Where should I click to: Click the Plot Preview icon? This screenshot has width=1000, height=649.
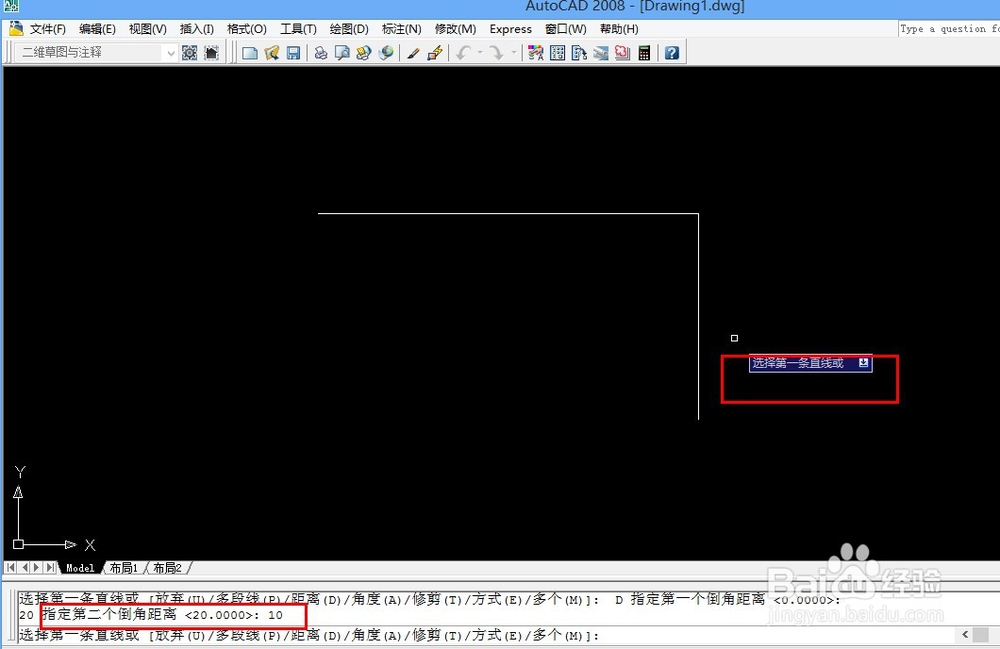pyautogui.click(x=342, y=53)
